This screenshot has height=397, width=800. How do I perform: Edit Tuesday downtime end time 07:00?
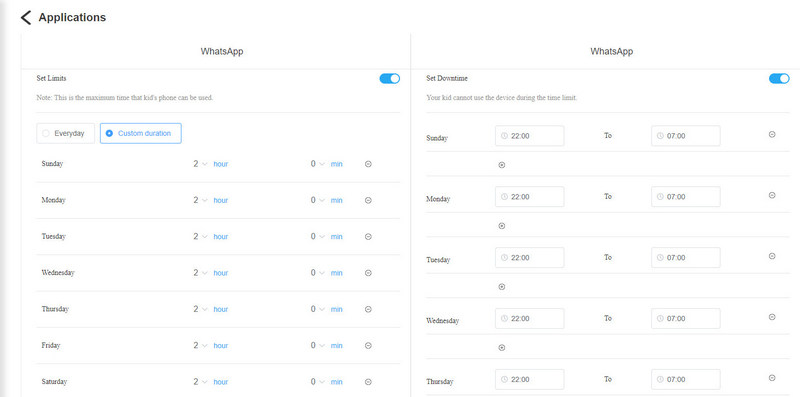686,258
